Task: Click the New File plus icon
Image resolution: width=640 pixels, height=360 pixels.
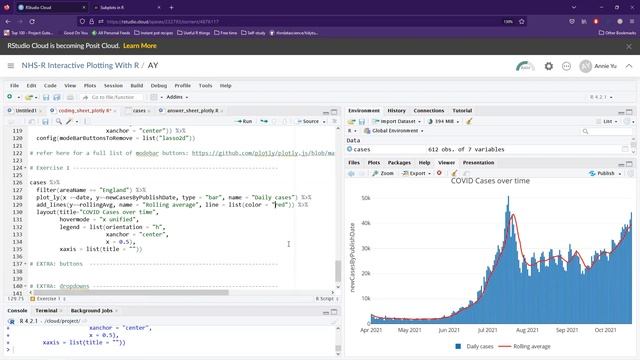Action: [x=9, y=97]
